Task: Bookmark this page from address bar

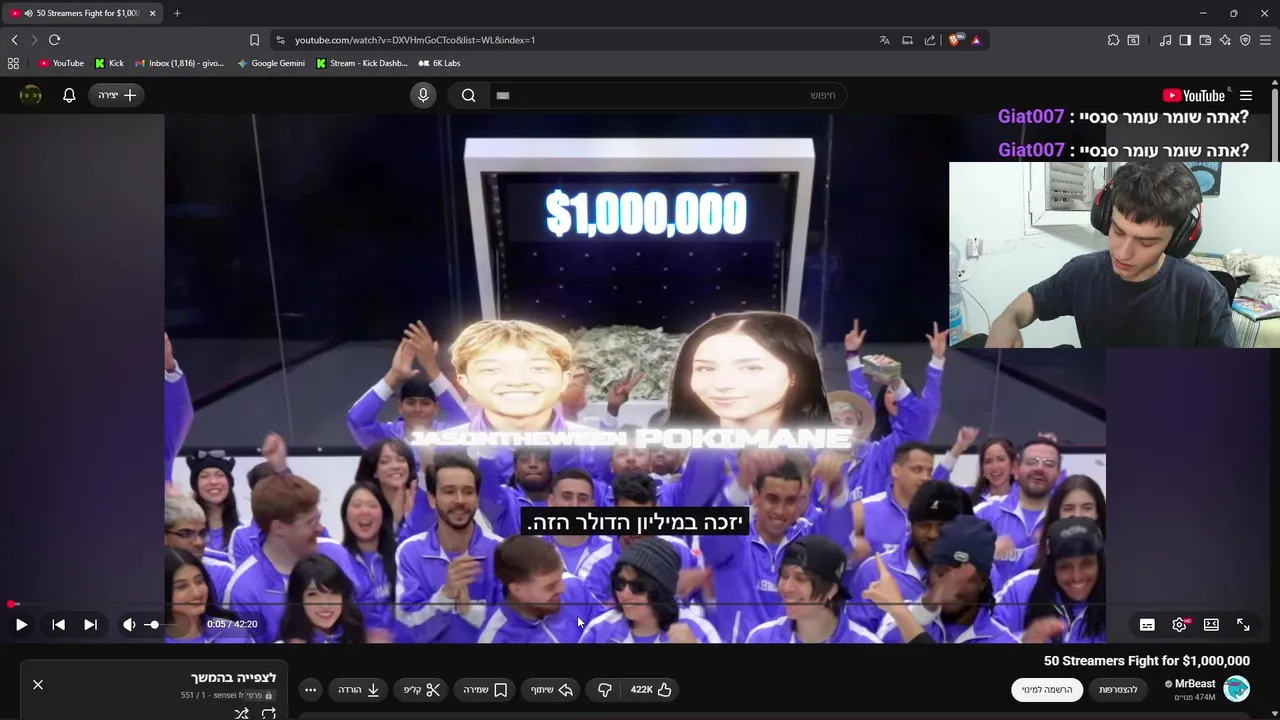Action: [254, 40]
